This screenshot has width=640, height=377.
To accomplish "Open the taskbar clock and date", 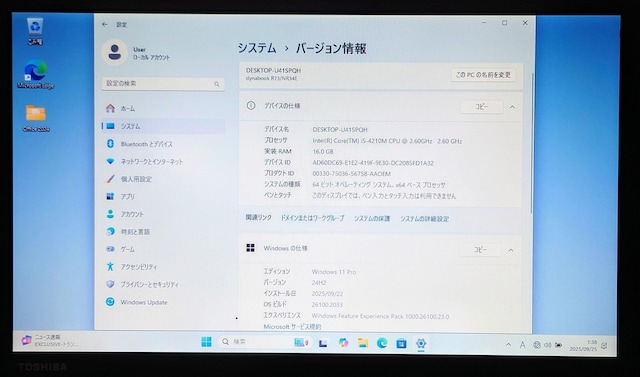I will point(583,346).
